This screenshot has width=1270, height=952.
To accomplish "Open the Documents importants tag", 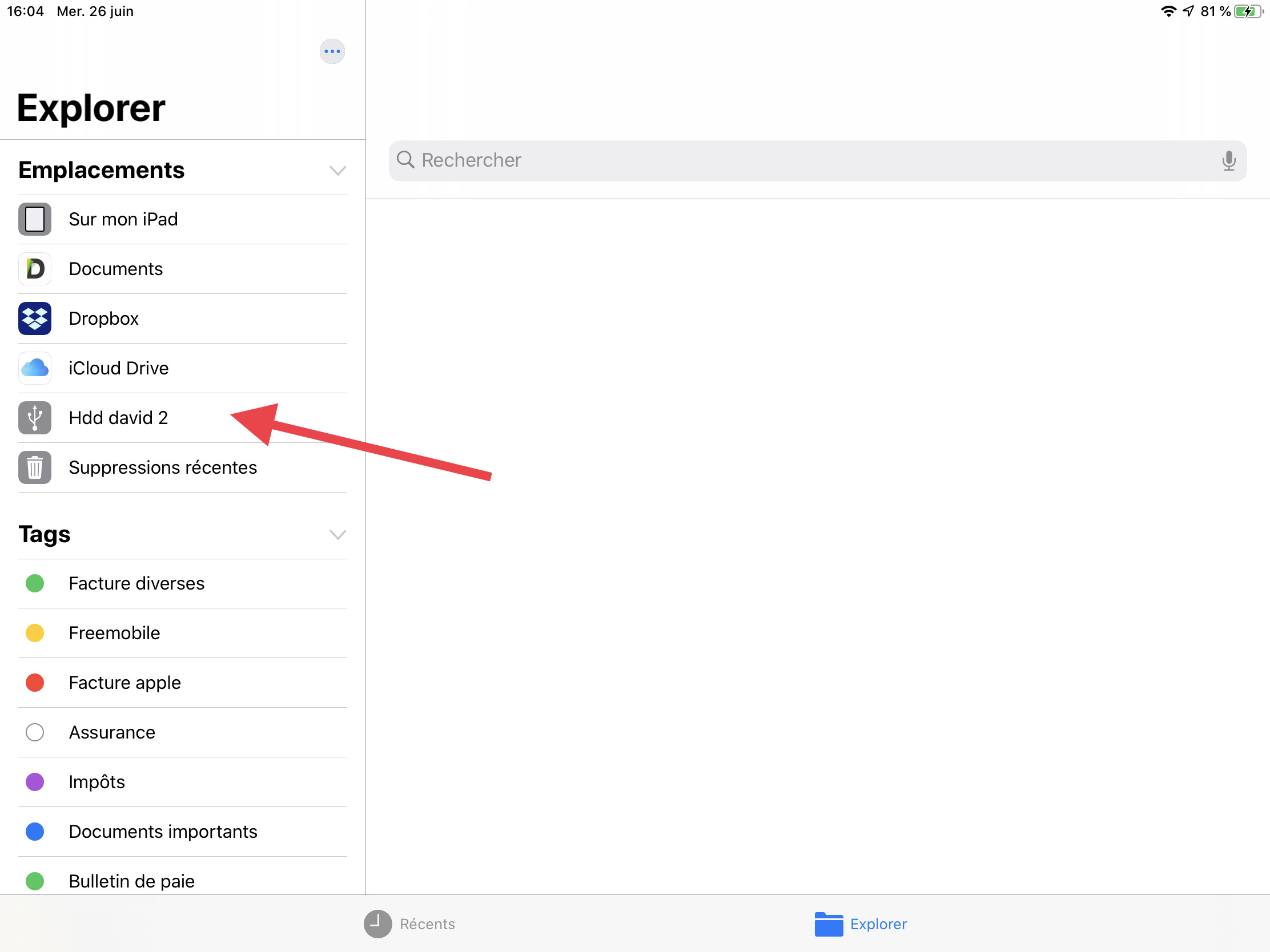I will 163,832.
